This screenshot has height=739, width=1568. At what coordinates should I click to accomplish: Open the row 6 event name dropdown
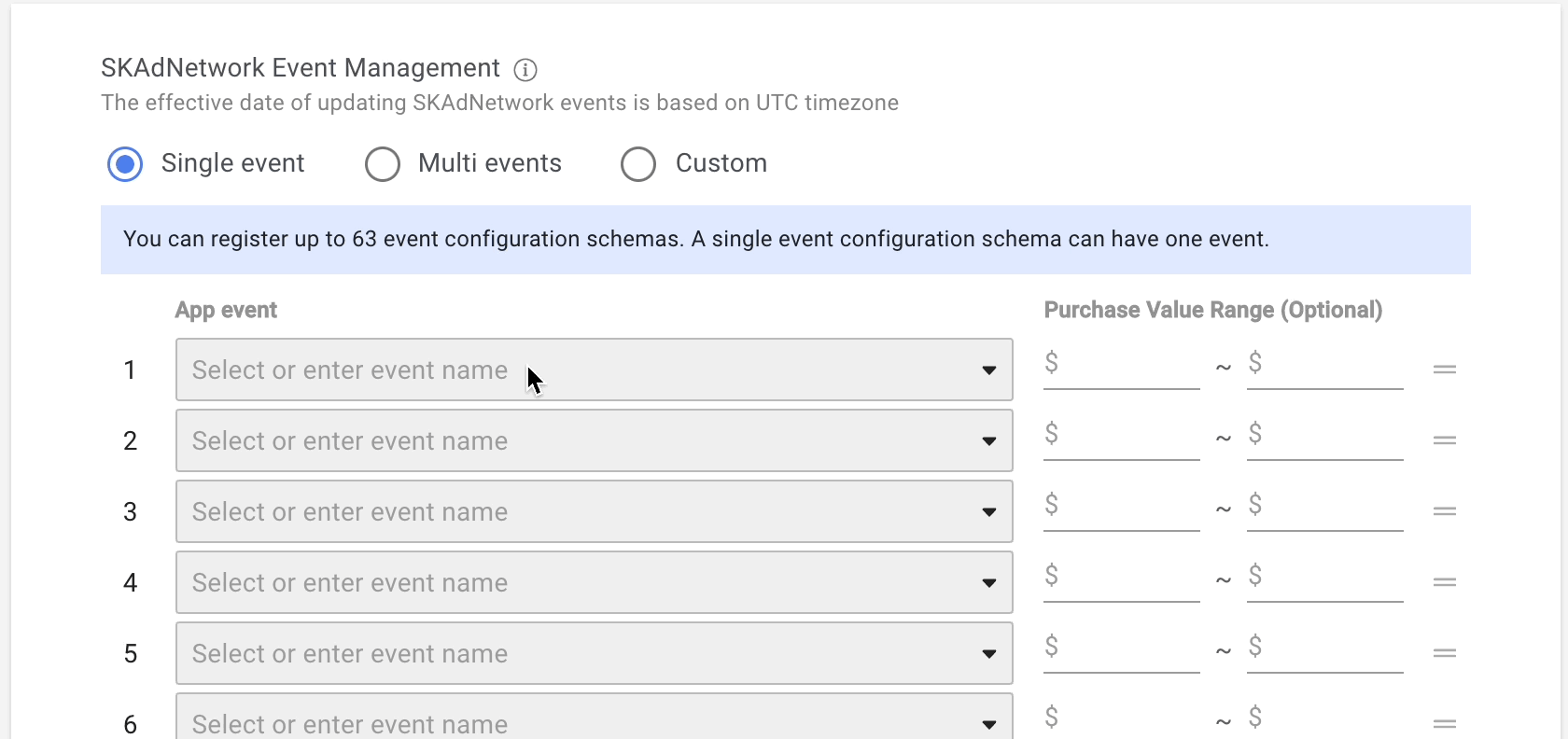(595, 716)
